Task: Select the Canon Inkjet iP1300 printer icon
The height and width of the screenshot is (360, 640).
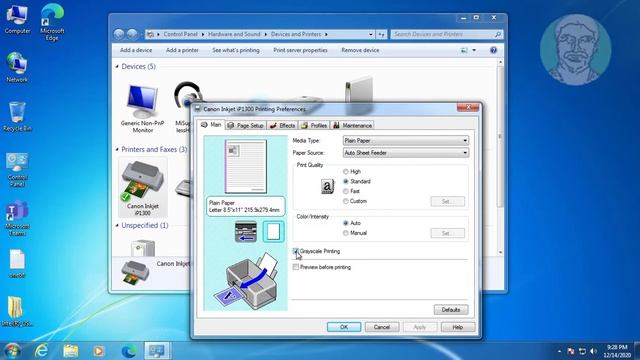Action: (142, 188)
